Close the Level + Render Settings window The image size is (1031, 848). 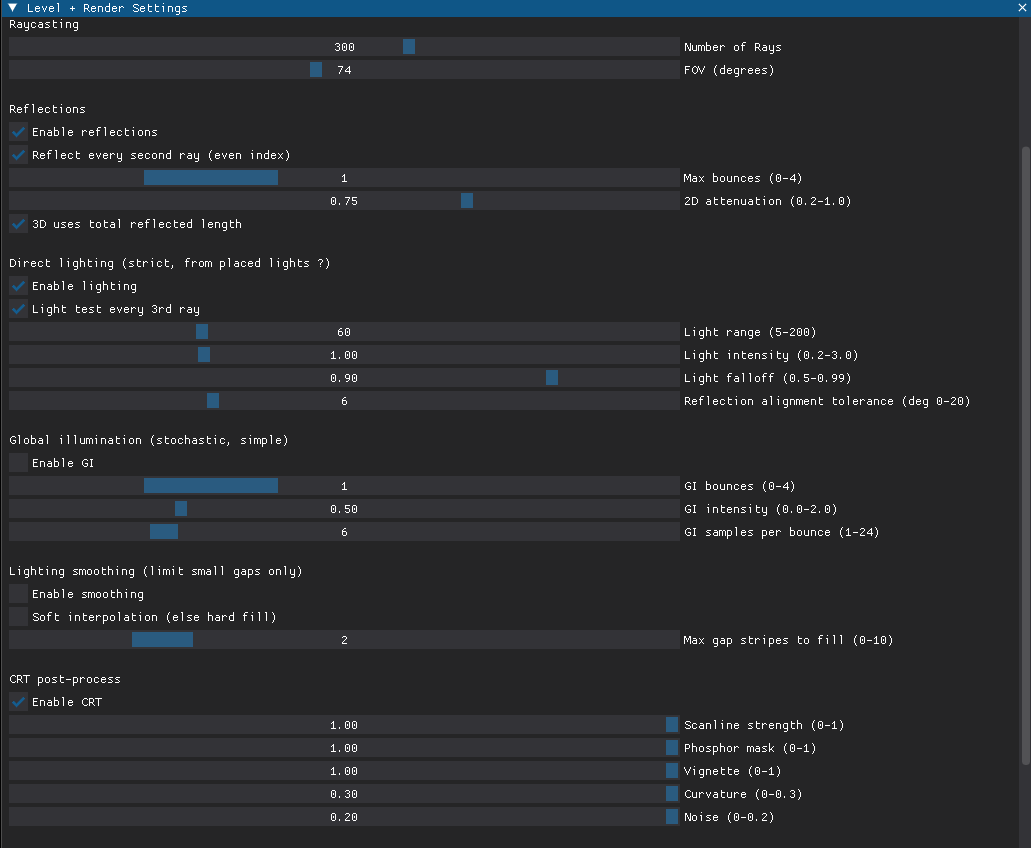point(1021,8)
